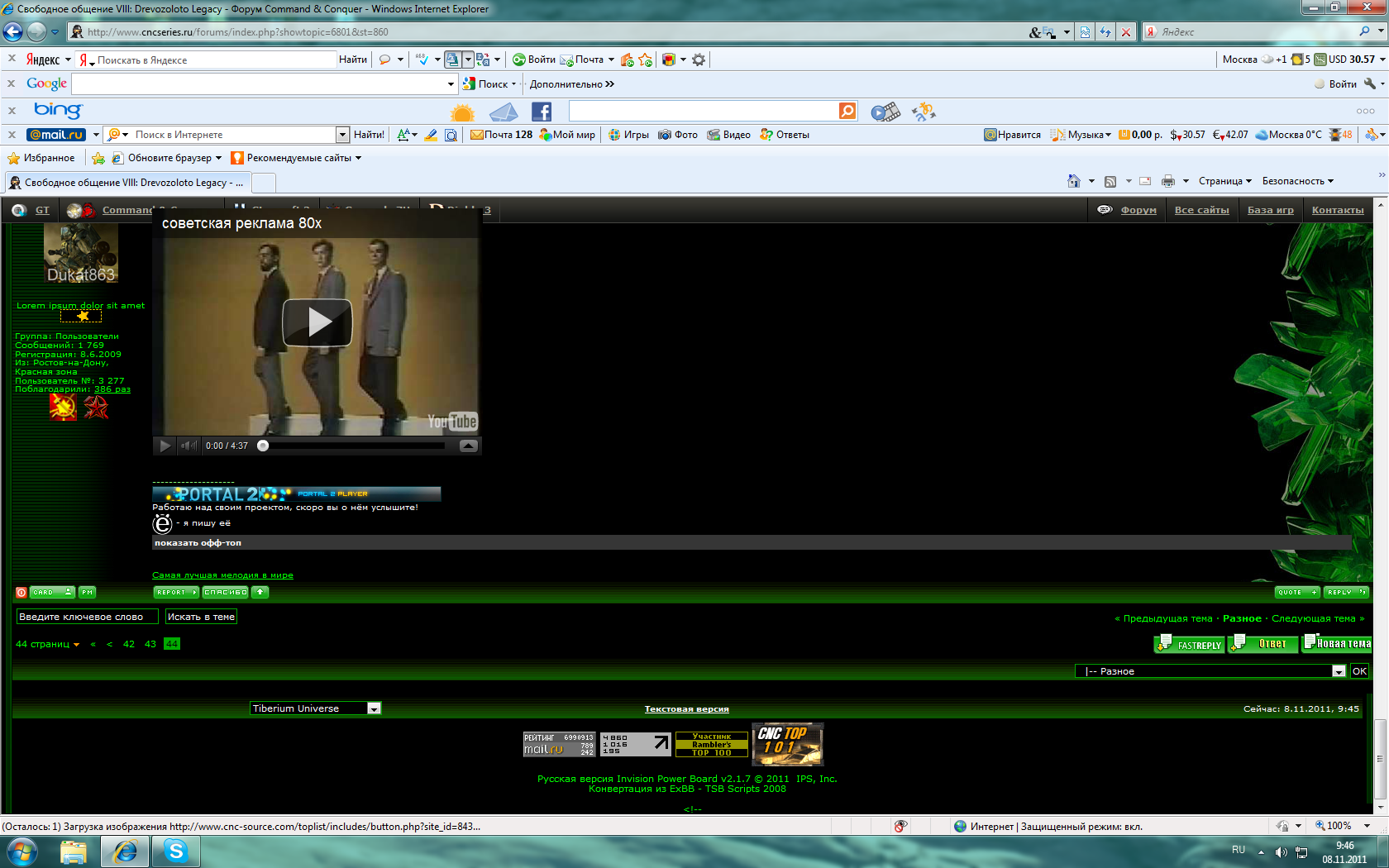Screen dimensions: 1389x868
Task: Click the Mail.ru page search magnifier icon
Action: (451, 135)
